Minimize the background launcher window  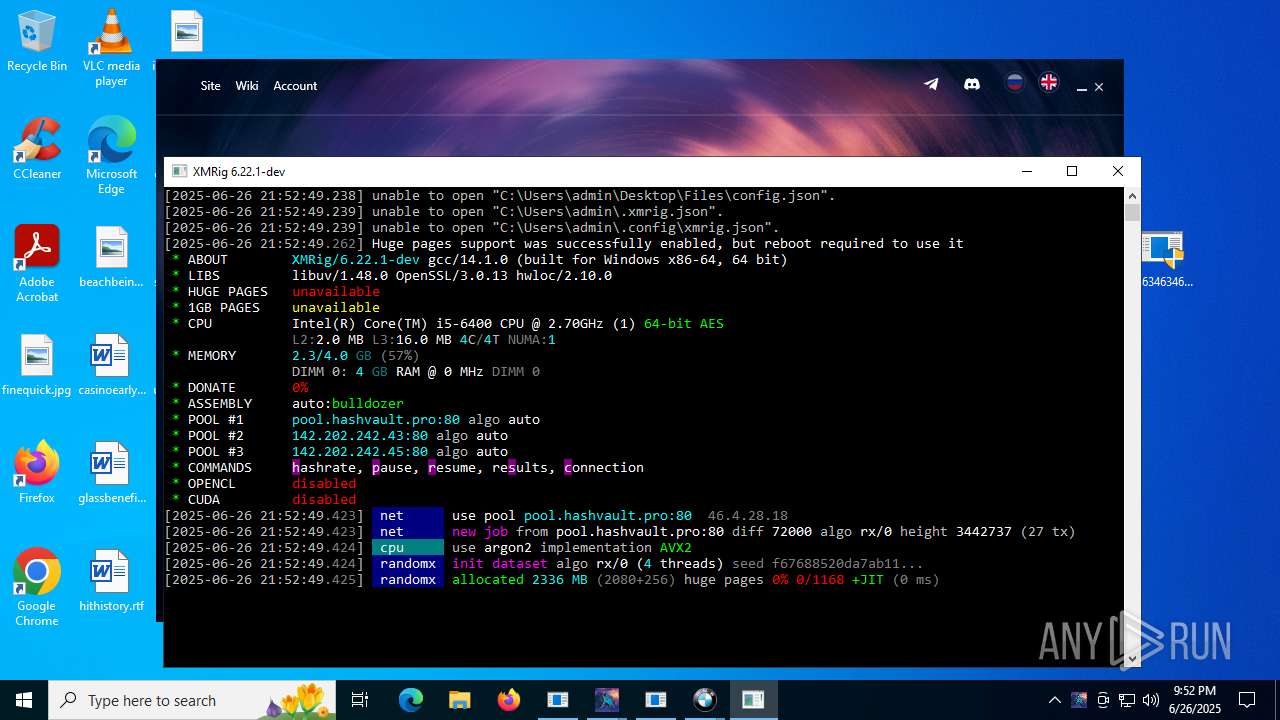1081,88
